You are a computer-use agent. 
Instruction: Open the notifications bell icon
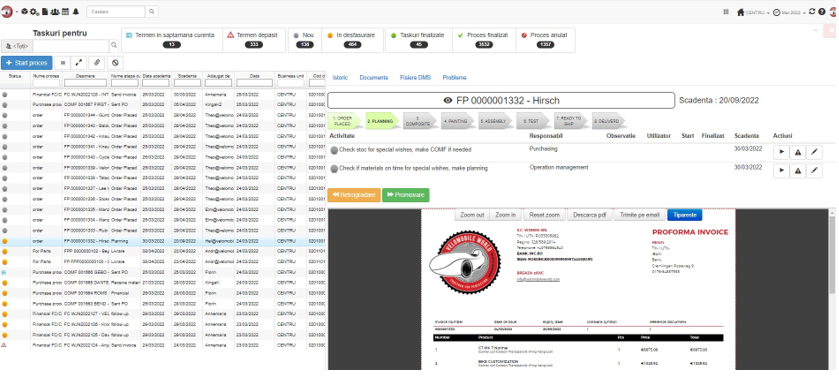[75, 12]
